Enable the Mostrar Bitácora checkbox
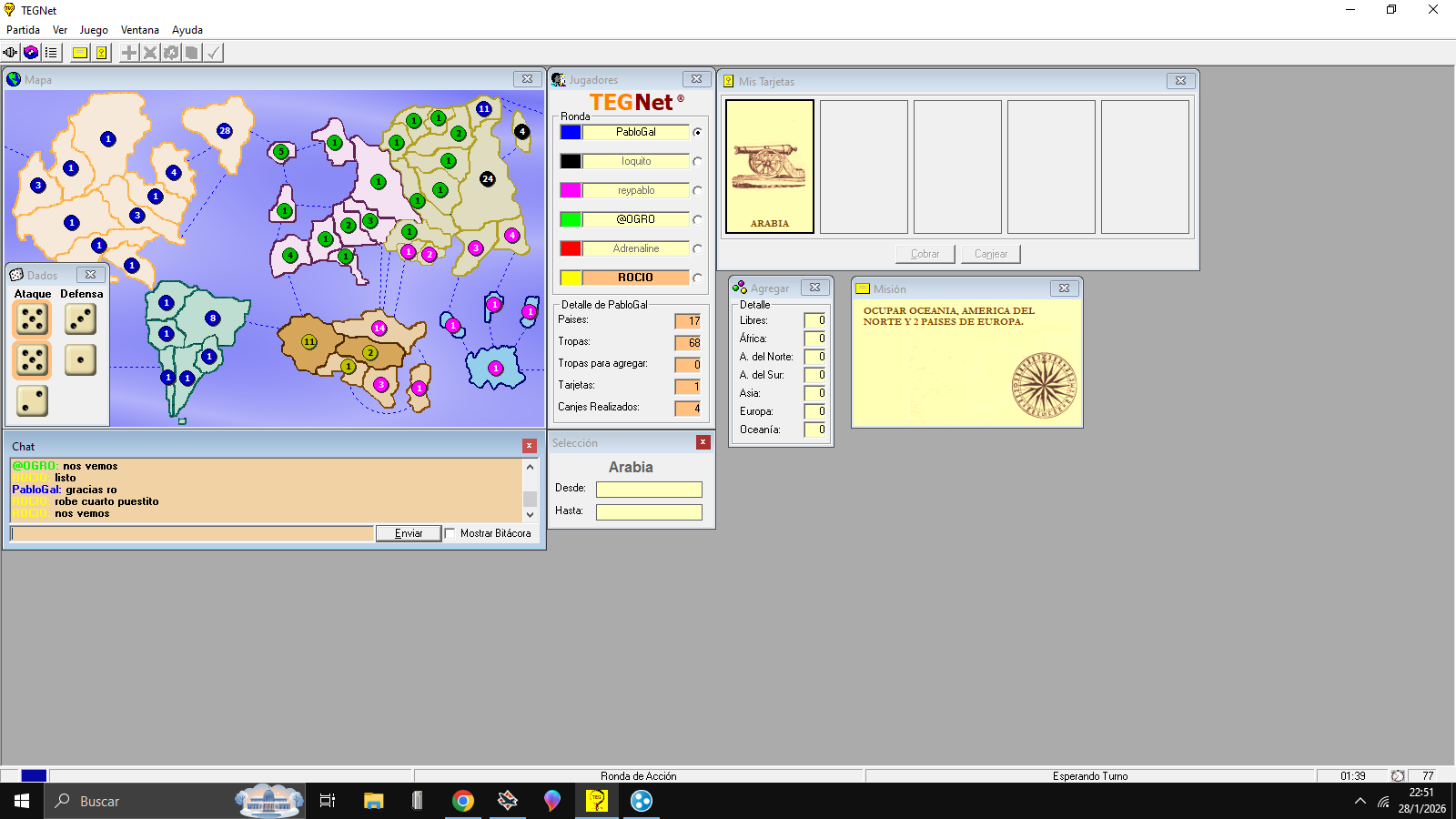 450,533
